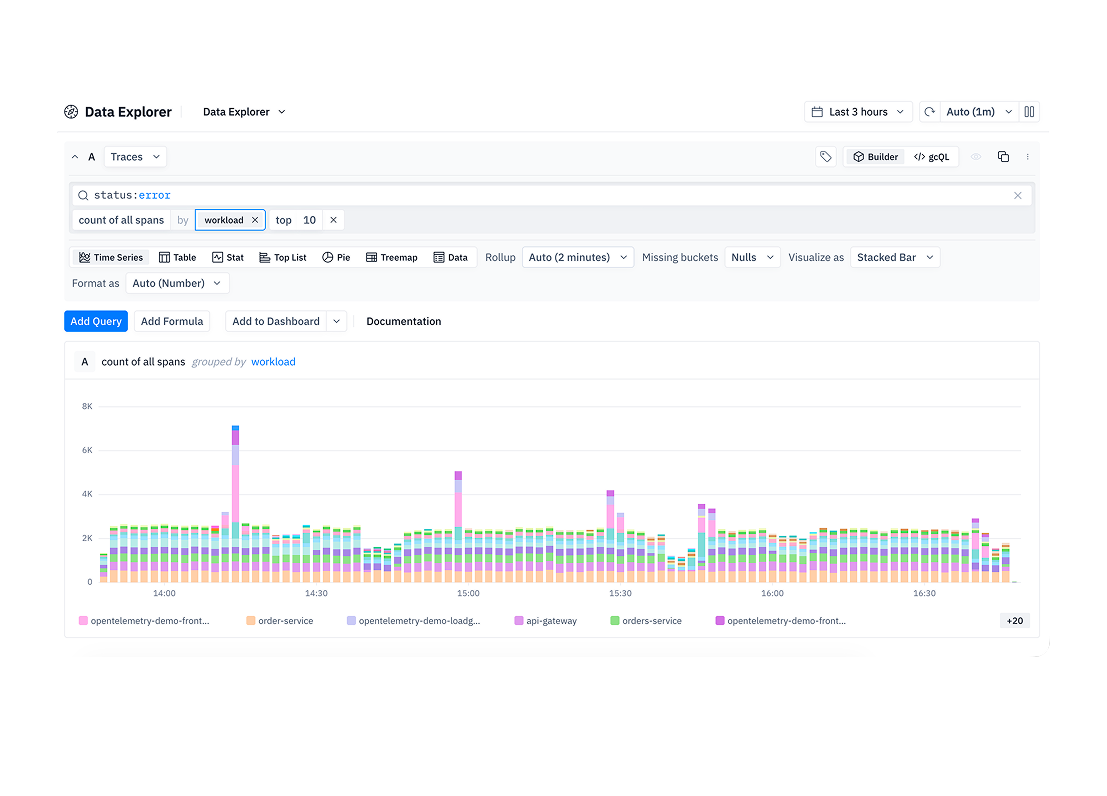Collapse query A with the chevron

[75, 157]
